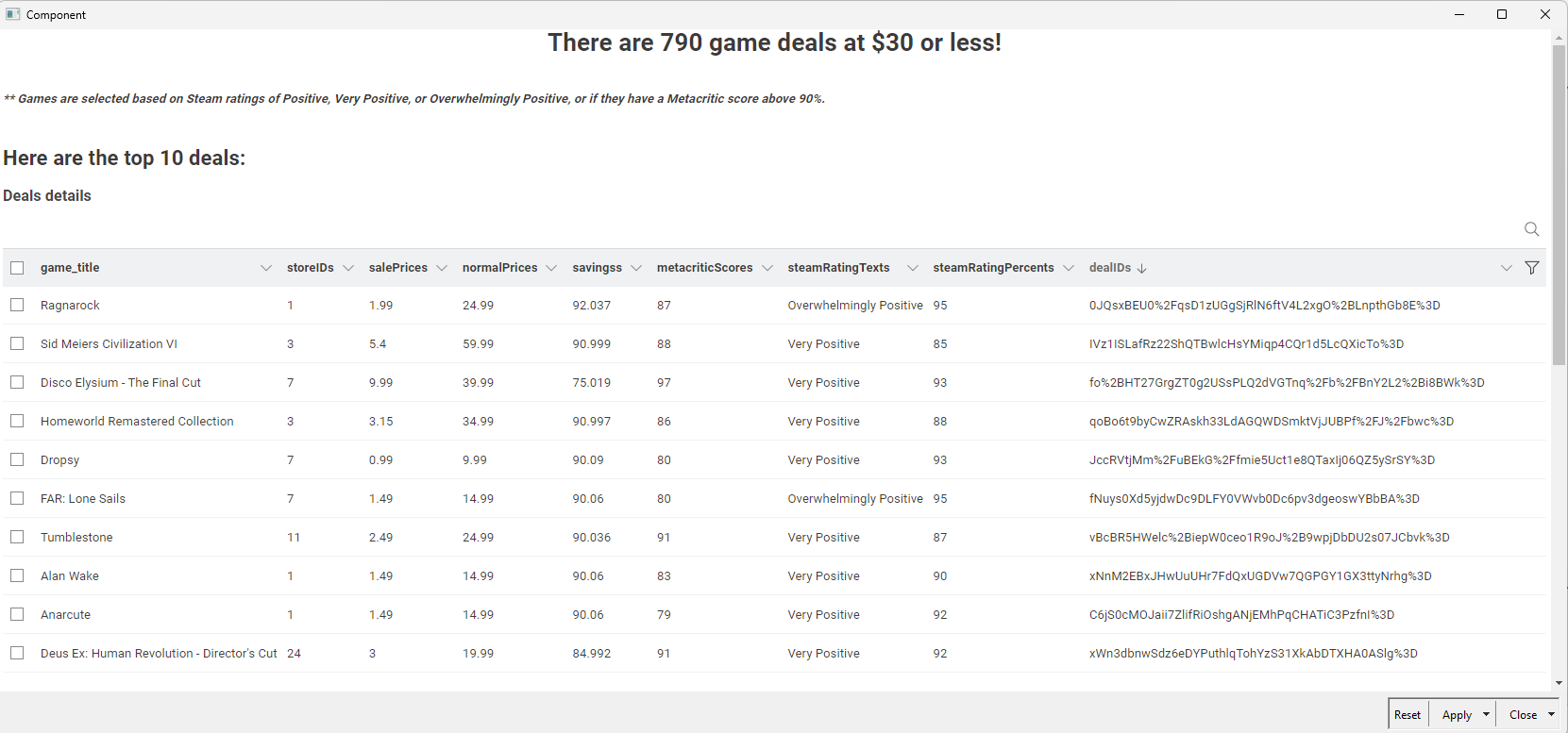Select the Tumblestone row checkbox

coord(17,537)
